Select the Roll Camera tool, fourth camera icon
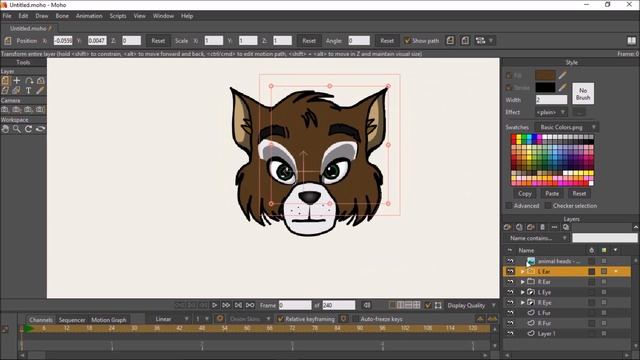The image size is (640, 360). [40, 109]
